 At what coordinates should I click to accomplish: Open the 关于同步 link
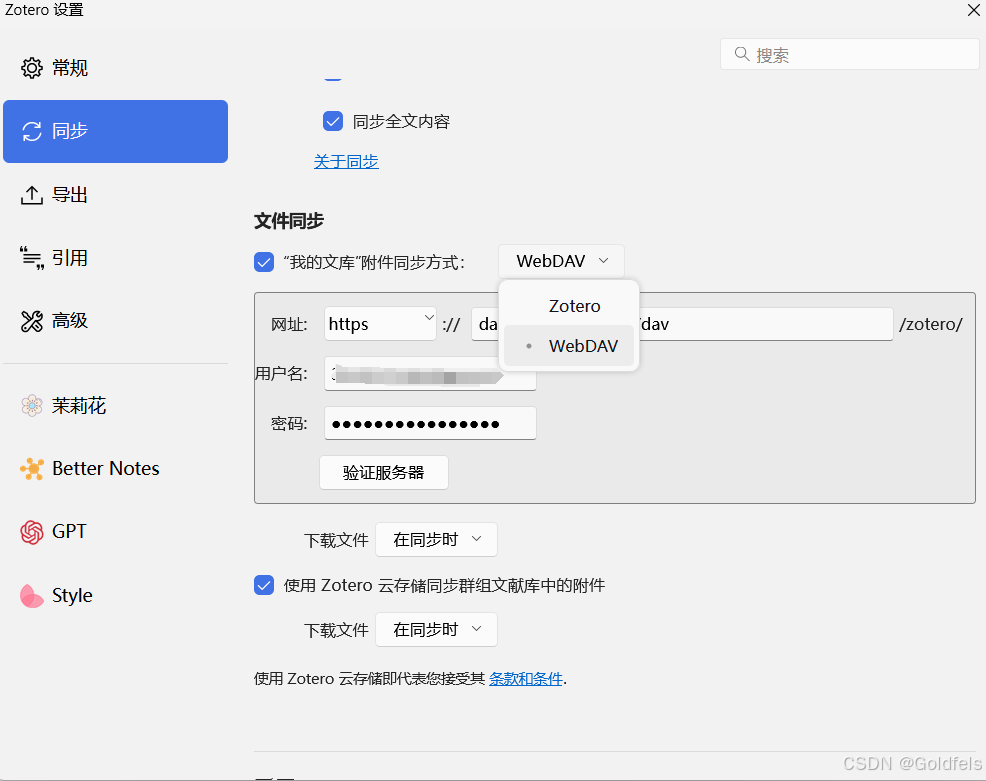click(346, 162)
